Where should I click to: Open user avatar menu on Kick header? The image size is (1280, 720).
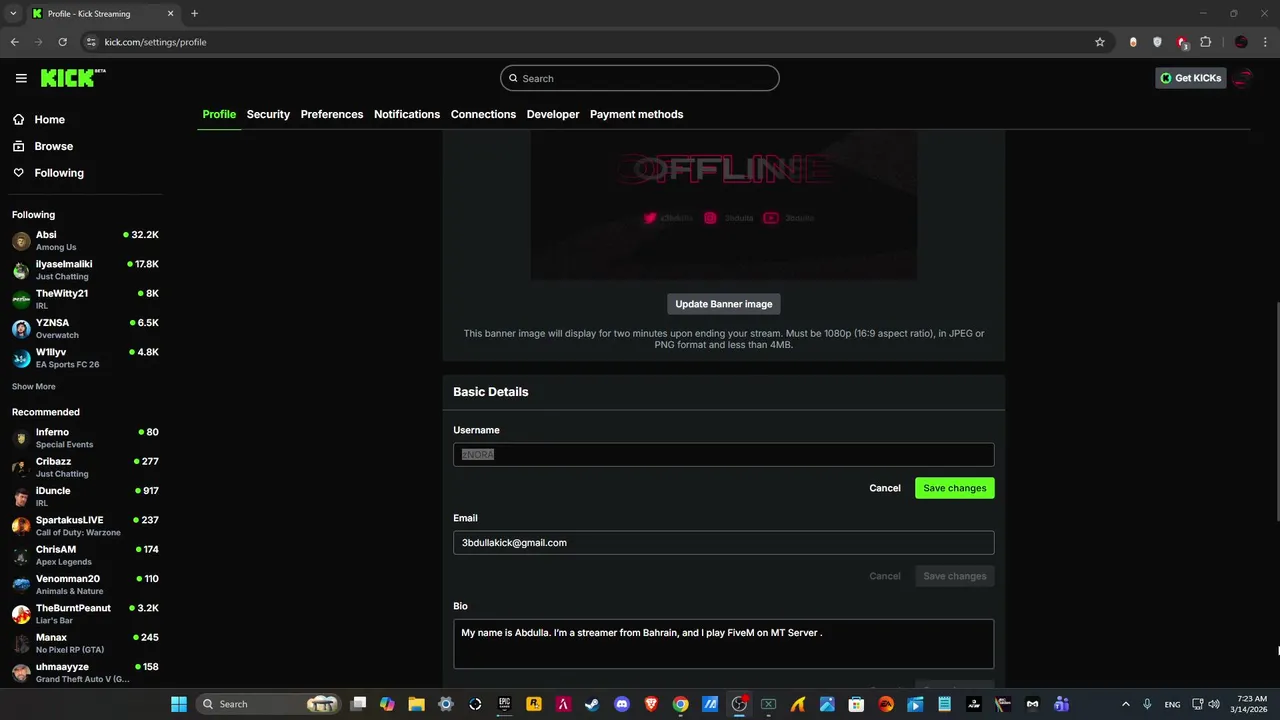click(x=1243, y=78)
